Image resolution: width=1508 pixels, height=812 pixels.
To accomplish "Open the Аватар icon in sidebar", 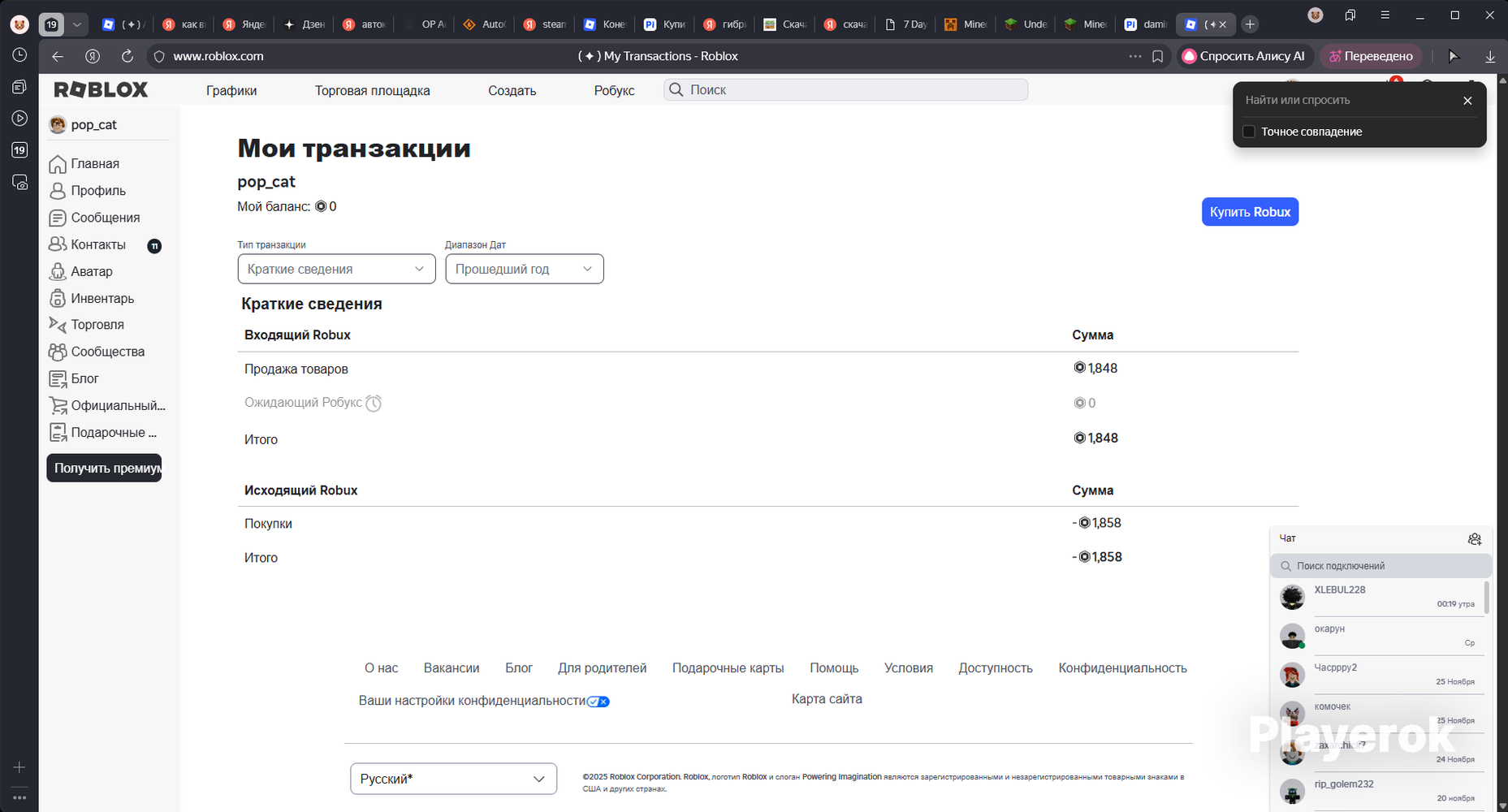I will click(x=58, y=271).
